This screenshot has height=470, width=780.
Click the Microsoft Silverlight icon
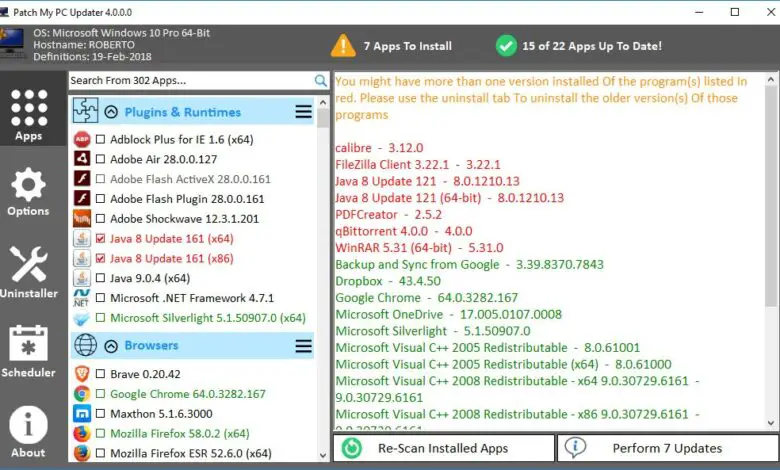(82, 318)
